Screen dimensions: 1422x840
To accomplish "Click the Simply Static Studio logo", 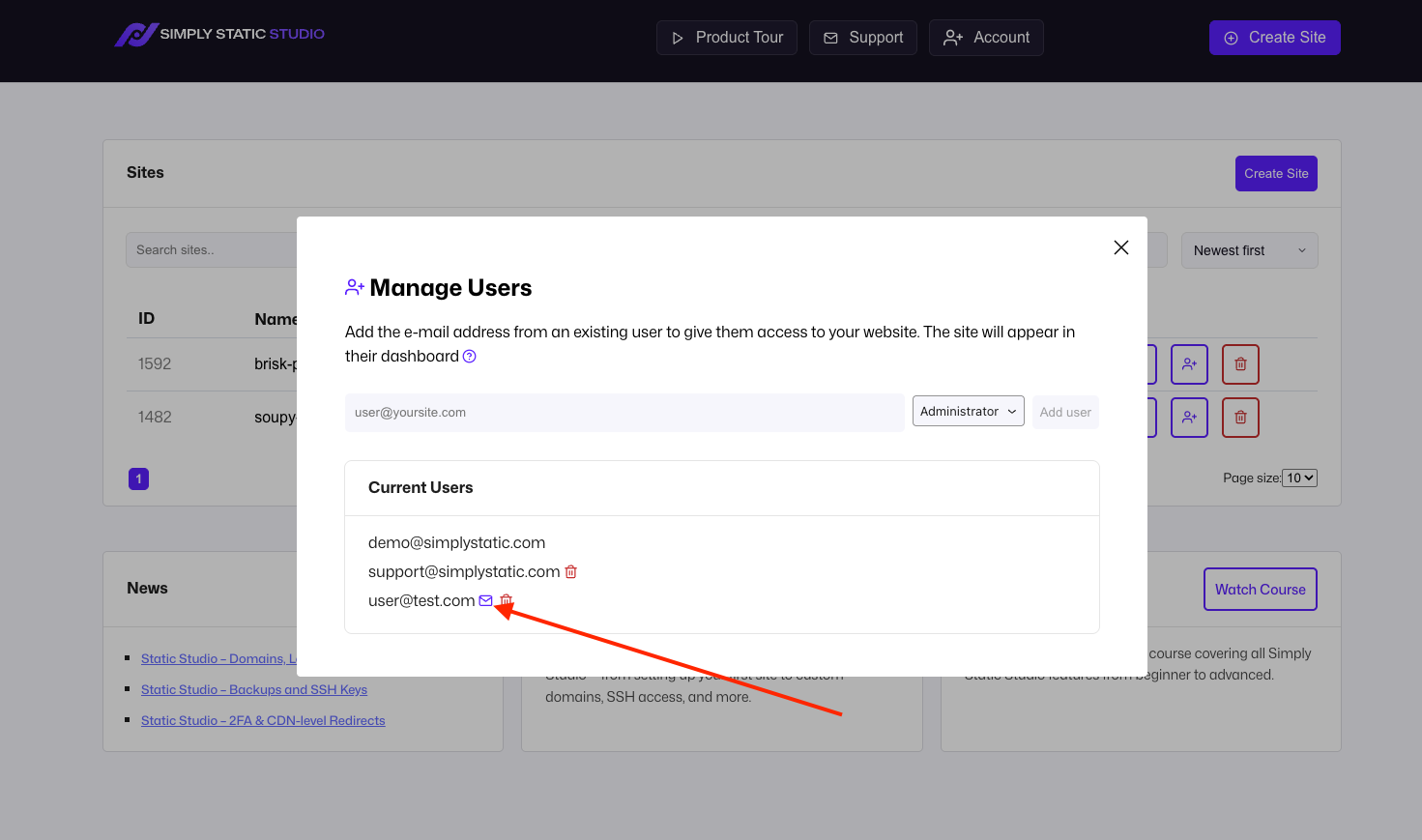I will pyautogui.click(x=219, y=35).
